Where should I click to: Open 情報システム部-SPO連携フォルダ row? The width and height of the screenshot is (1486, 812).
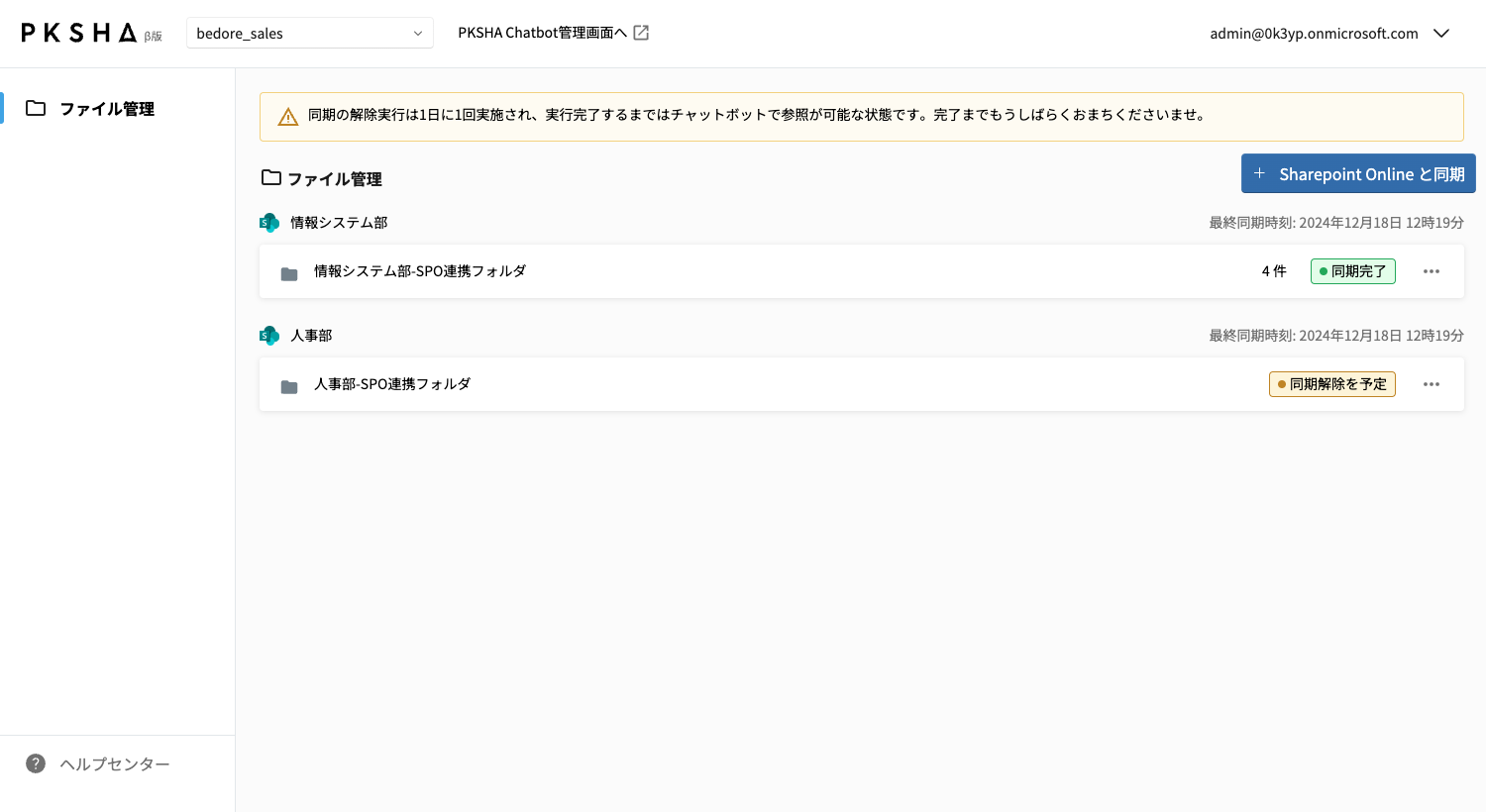point(862,271)
